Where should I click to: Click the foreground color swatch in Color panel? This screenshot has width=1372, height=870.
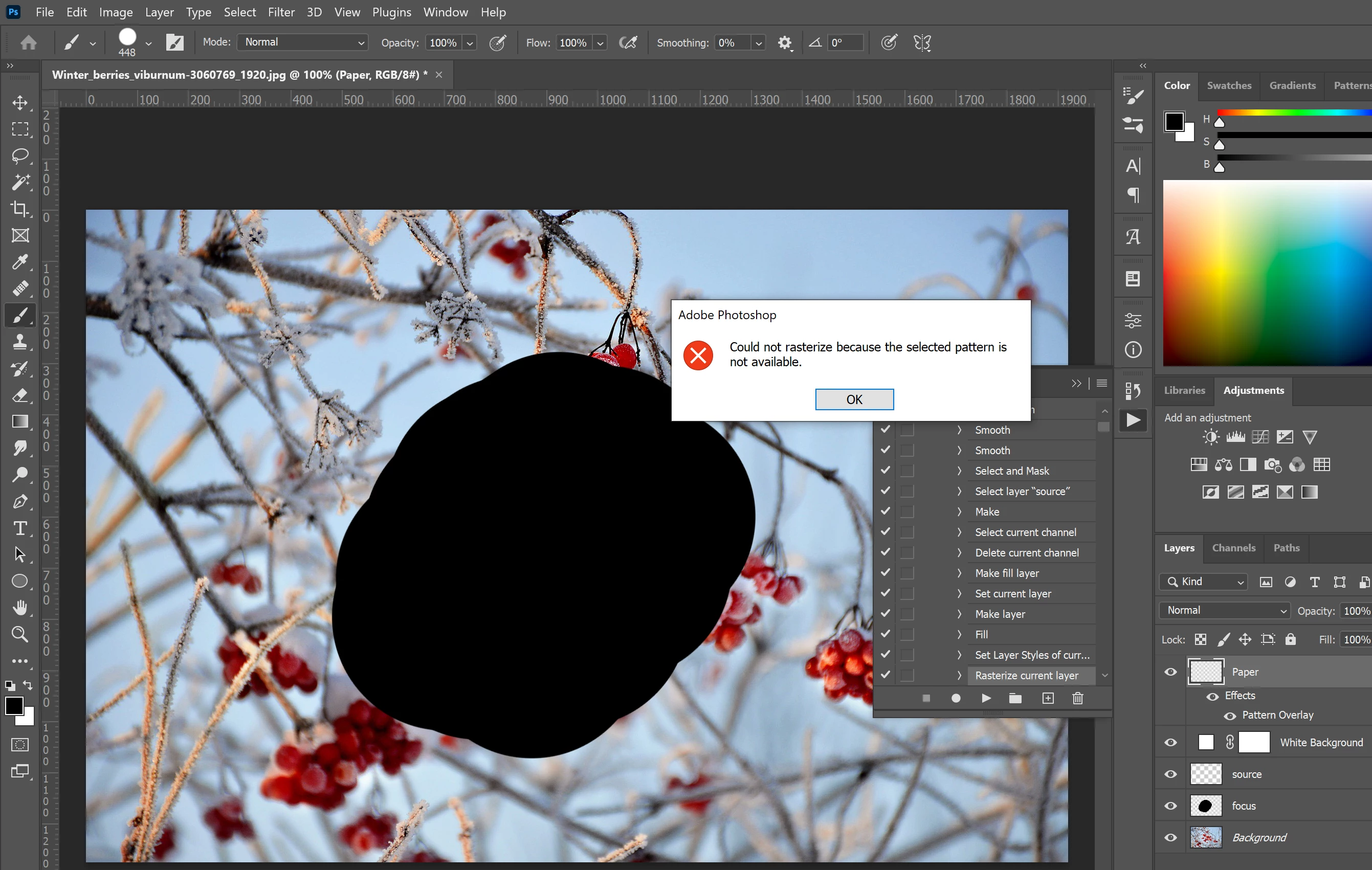click(x=1175, y=121)
